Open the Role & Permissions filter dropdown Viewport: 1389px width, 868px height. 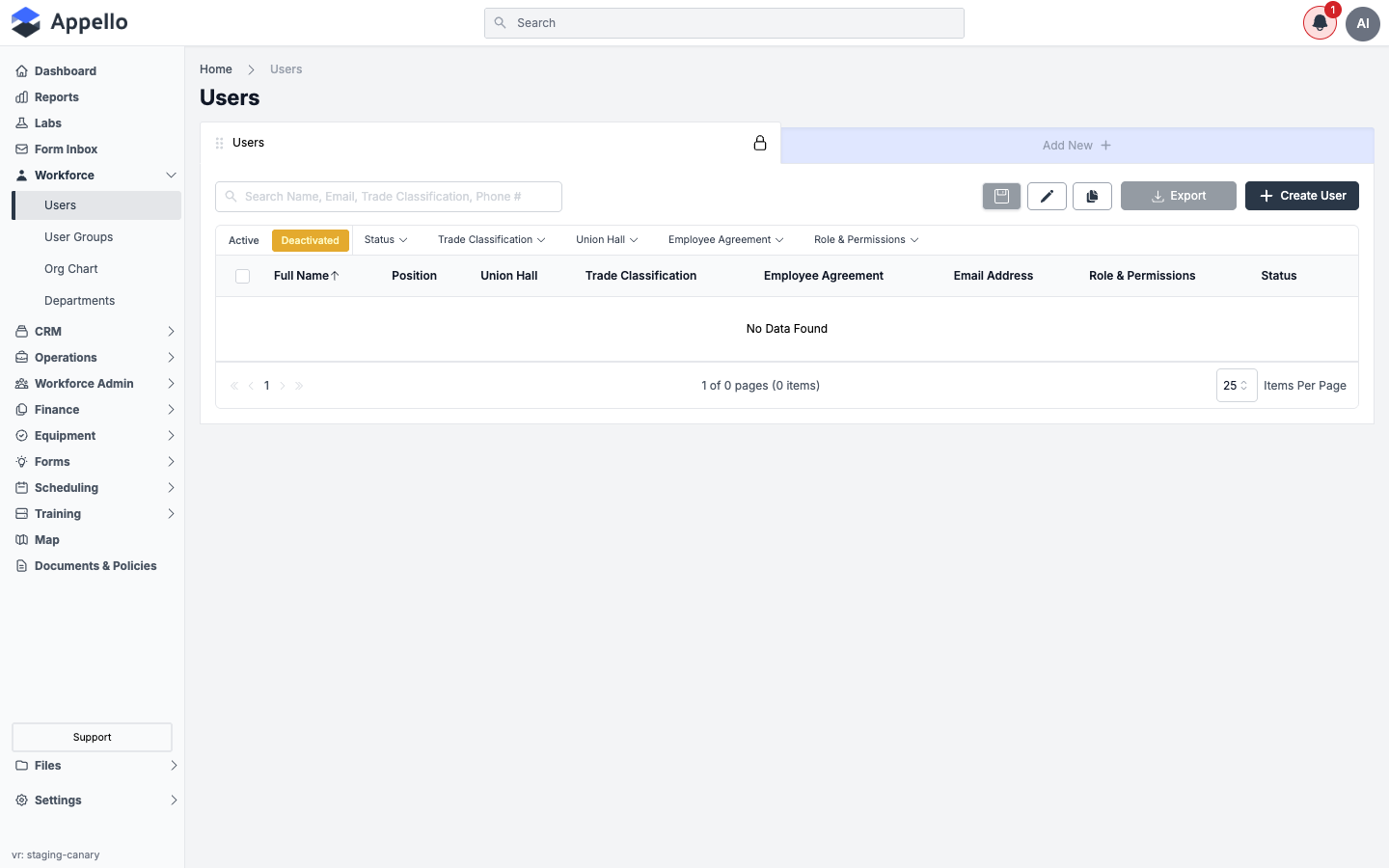[x=866, y=240]
